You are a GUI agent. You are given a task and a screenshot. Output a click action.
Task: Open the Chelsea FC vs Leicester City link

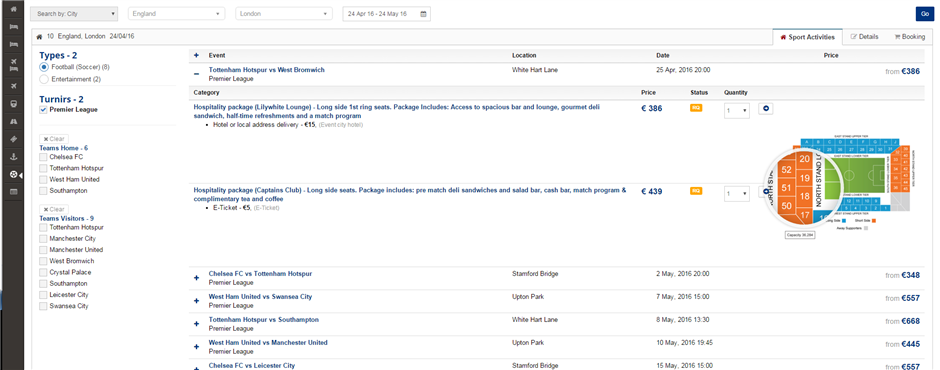click(x=252, y=365)
